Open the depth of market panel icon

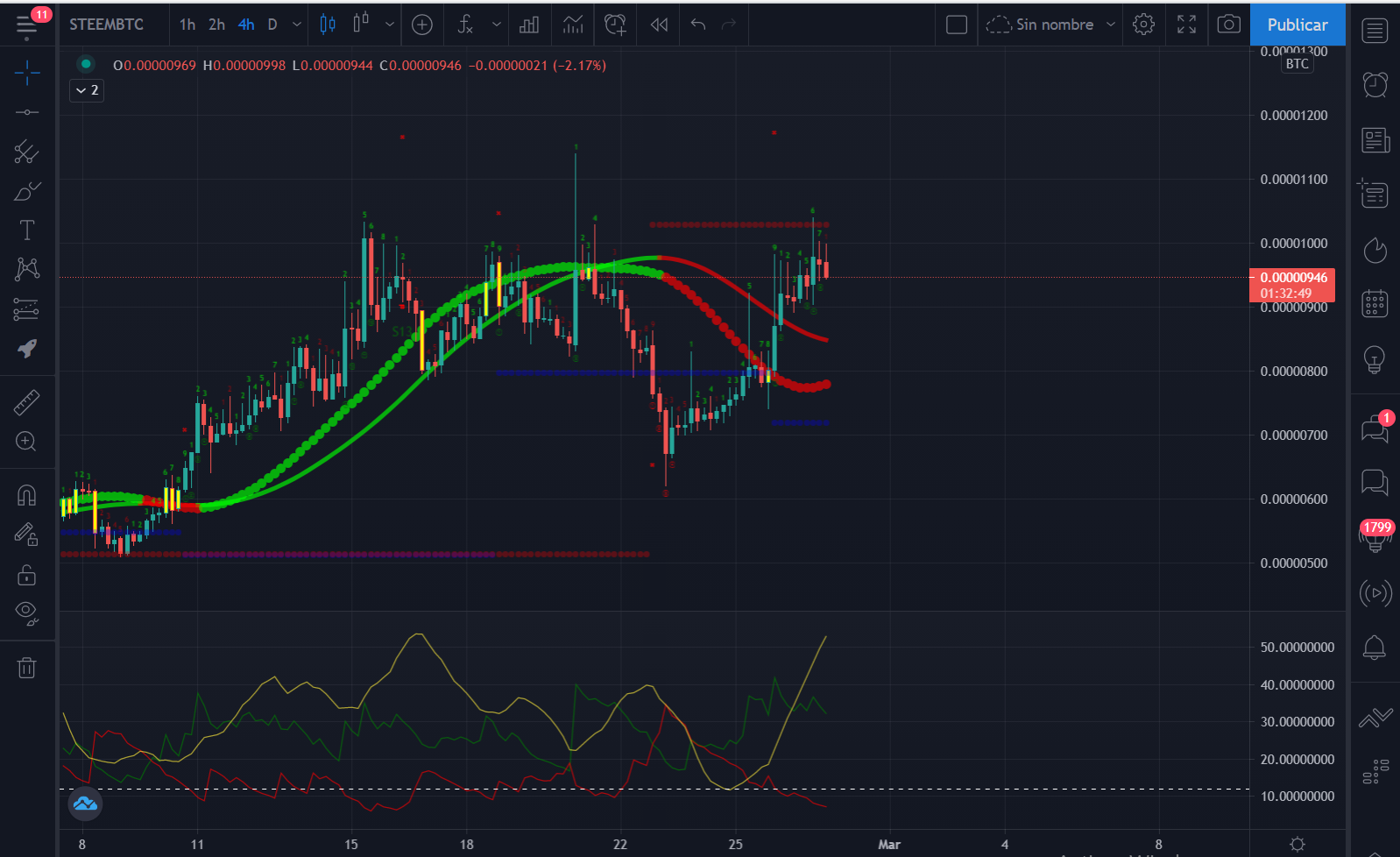coord(1375,771)
